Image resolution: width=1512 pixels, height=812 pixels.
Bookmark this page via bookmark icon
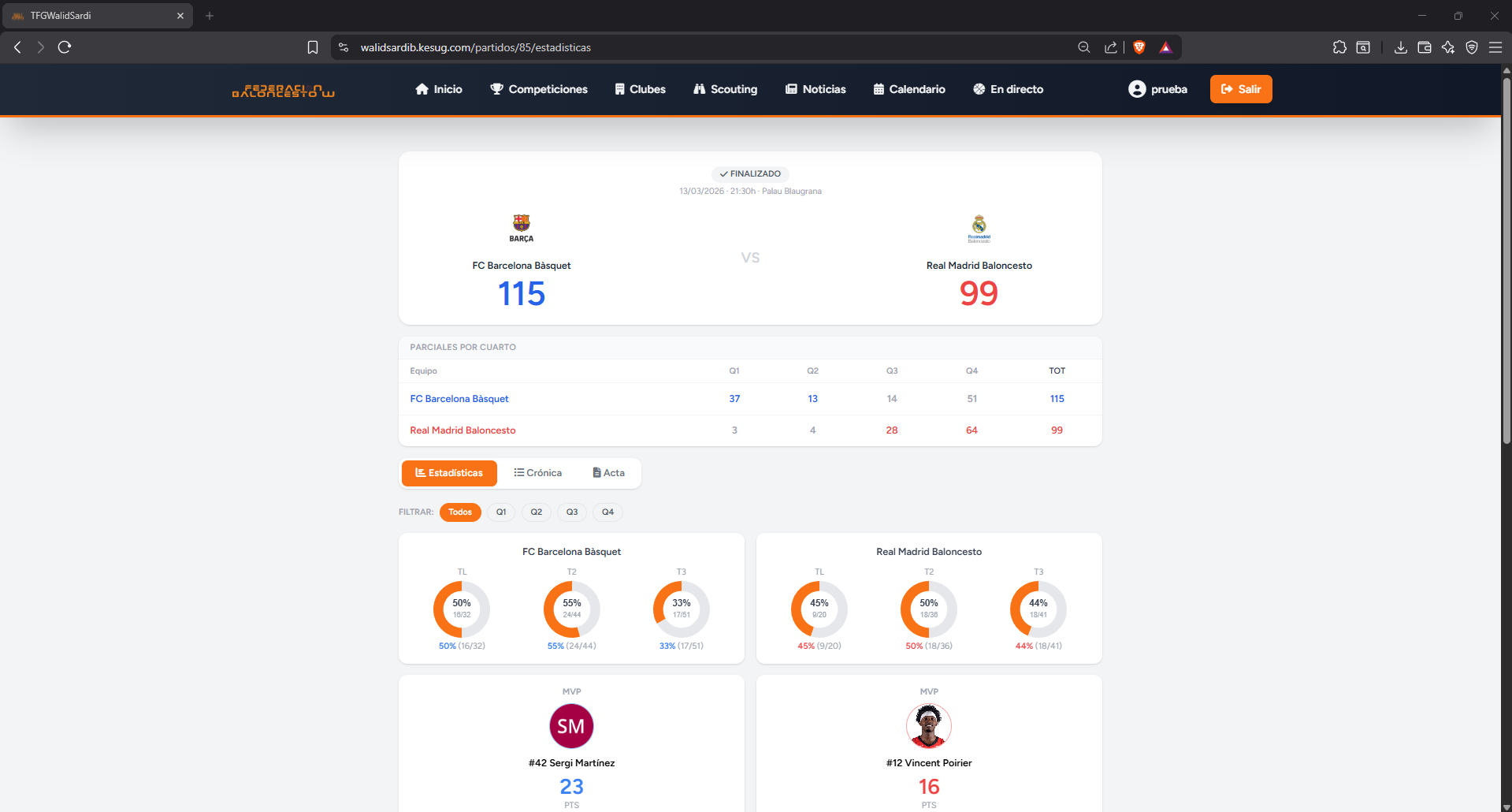(x=313, y=47)
